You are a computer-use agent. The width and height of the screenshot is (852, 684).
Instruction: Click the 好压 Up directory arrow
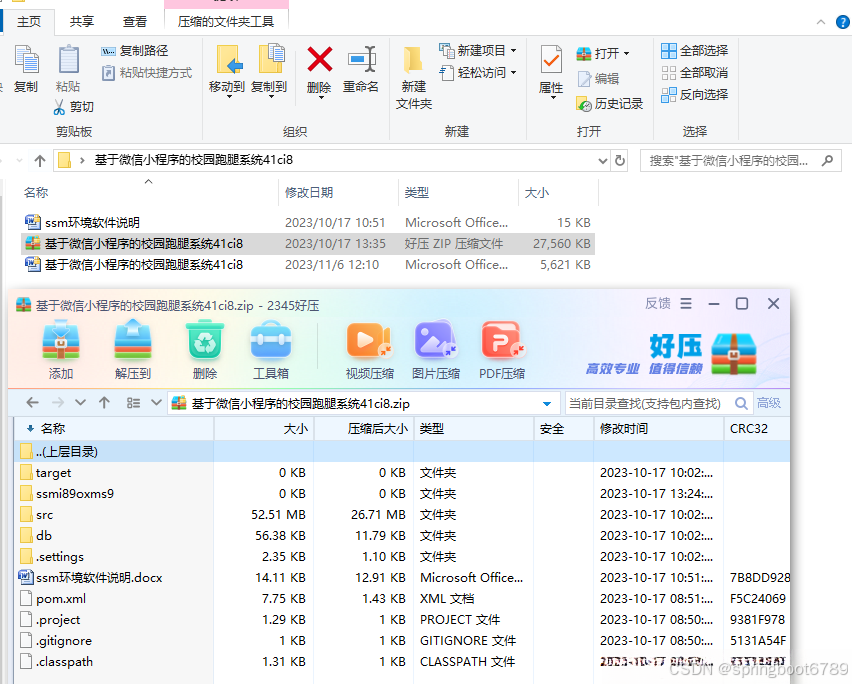click(x=104, y=403)
